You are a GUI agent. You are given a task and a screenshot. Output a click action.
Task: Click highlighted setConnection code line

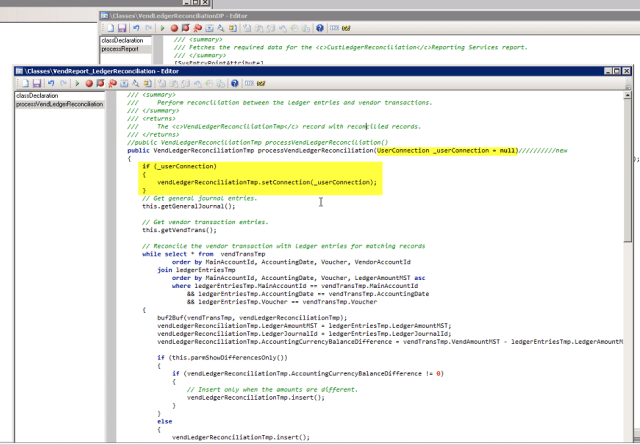pos(266,182)
